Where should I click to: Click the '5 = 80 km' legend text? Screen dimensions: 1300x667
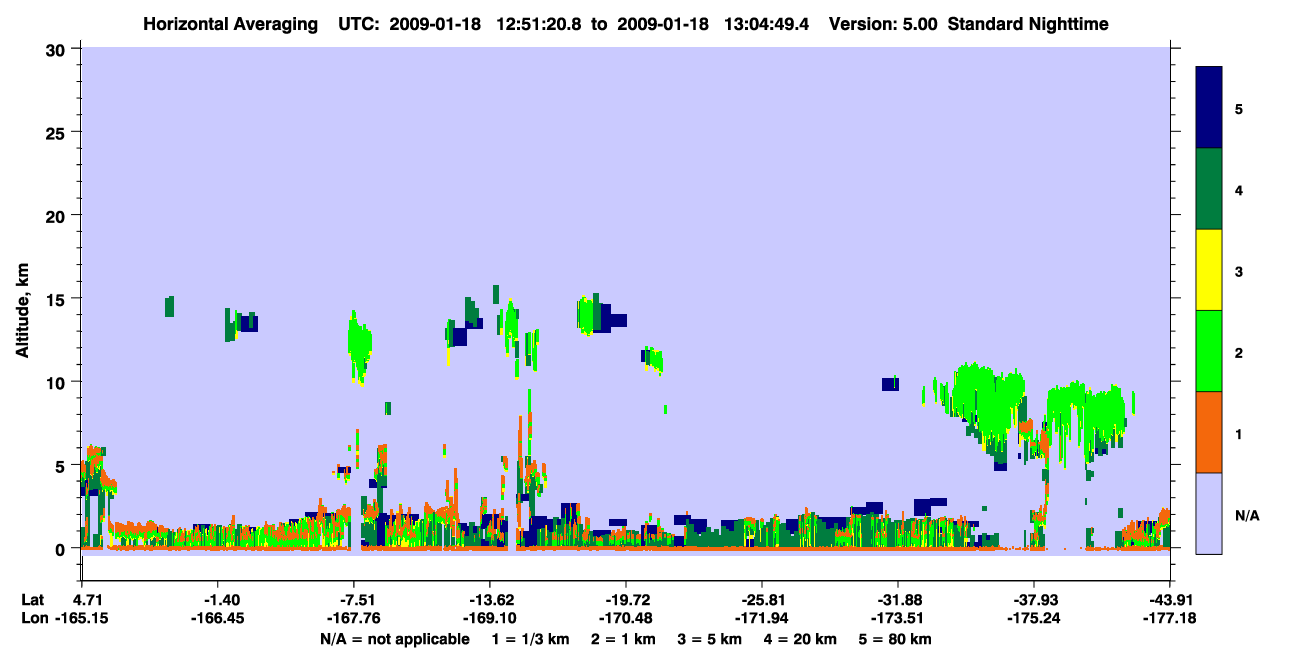click(895, 639)
